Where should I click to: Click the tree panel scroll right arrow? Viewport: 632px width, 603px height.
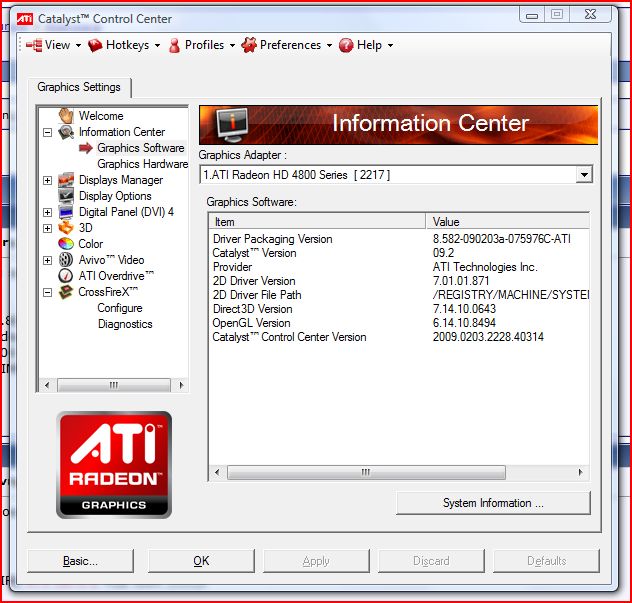click(181, 385)
